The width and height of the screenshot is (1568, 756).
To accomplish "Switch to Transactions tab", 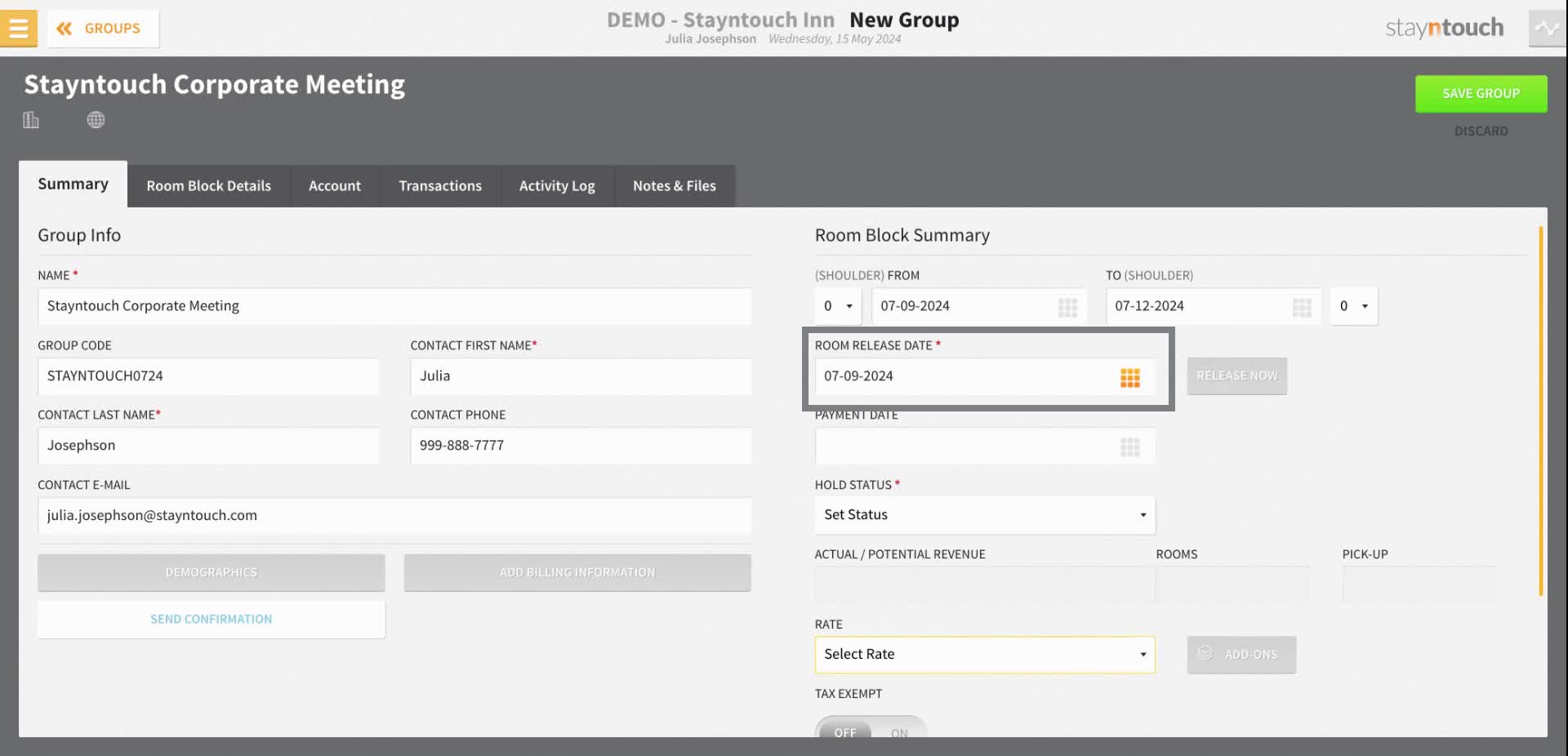I will [x=440, y=186].
